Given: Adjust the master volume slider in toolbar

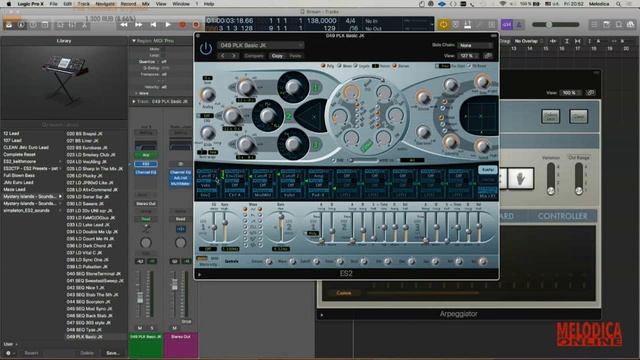Looking at the screenshot, I should [x=556, y=25].
